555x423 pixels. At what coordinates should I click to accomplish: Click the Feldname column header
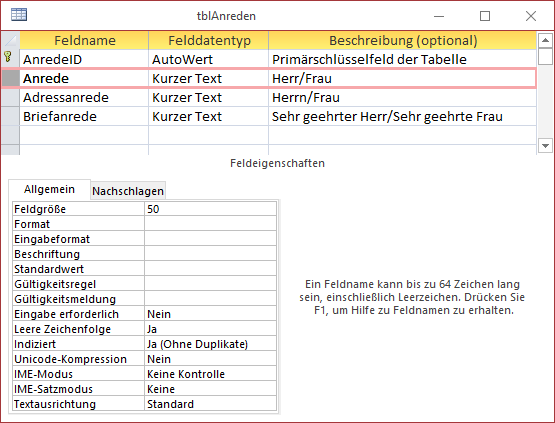coord(84,40)
